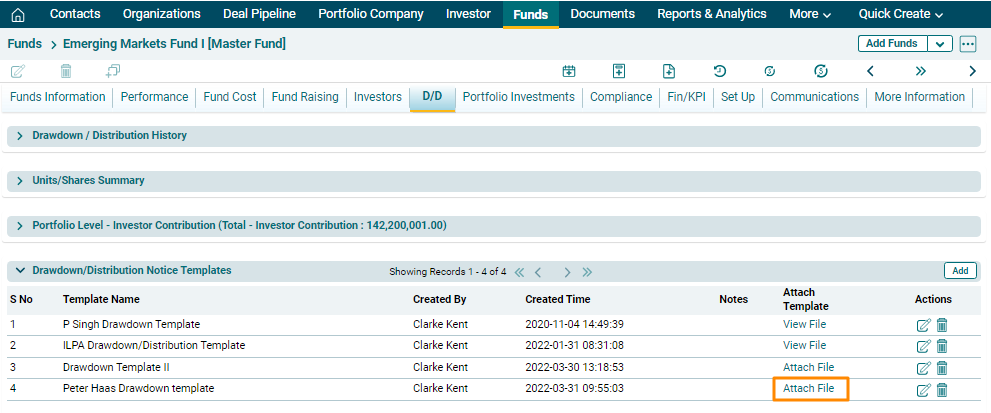Click the history clock icon in toolbar
The height and width of the screenshot is (413, 991).
tap(719, 71)
